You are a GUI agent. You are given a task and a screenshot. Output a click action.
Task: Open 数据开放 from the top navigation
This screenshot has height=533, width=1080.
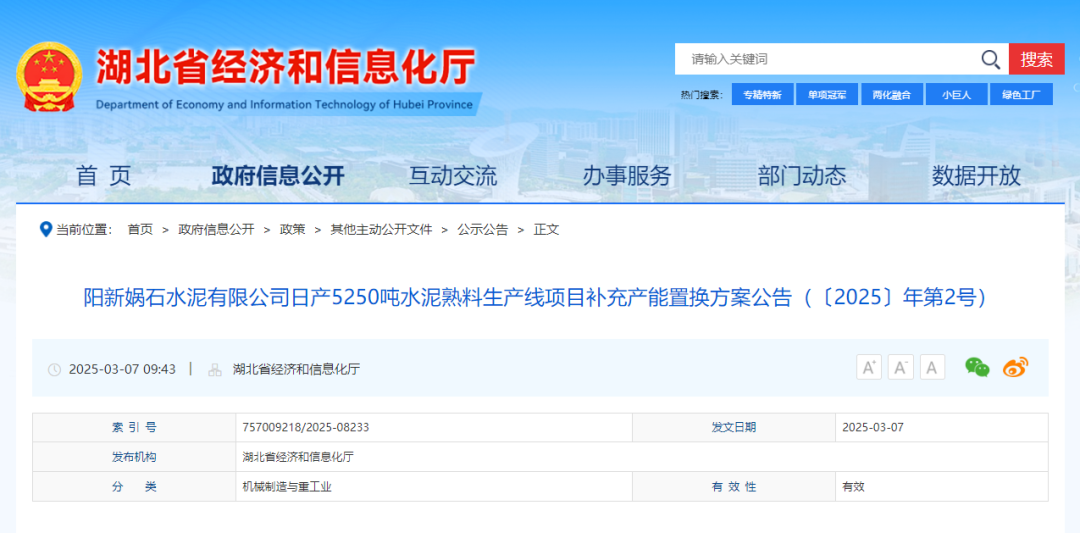[976, 176]
